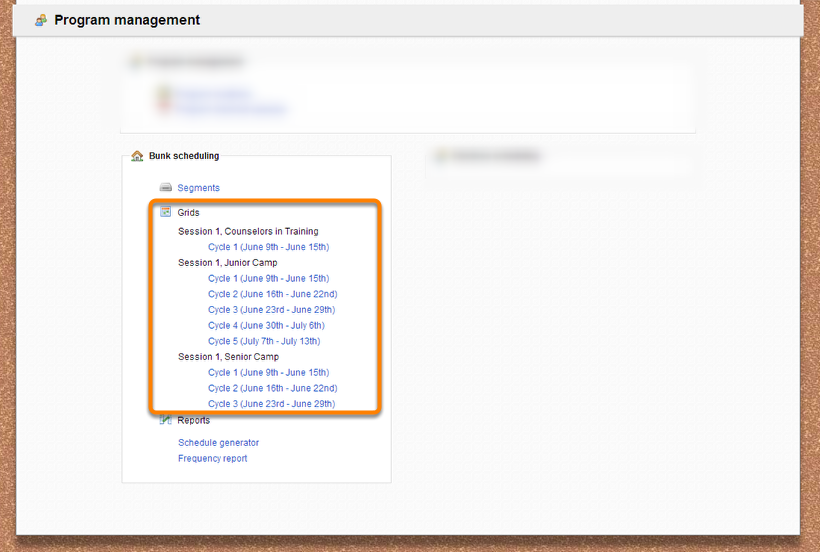Click the Reports section label

pos(193,421)
